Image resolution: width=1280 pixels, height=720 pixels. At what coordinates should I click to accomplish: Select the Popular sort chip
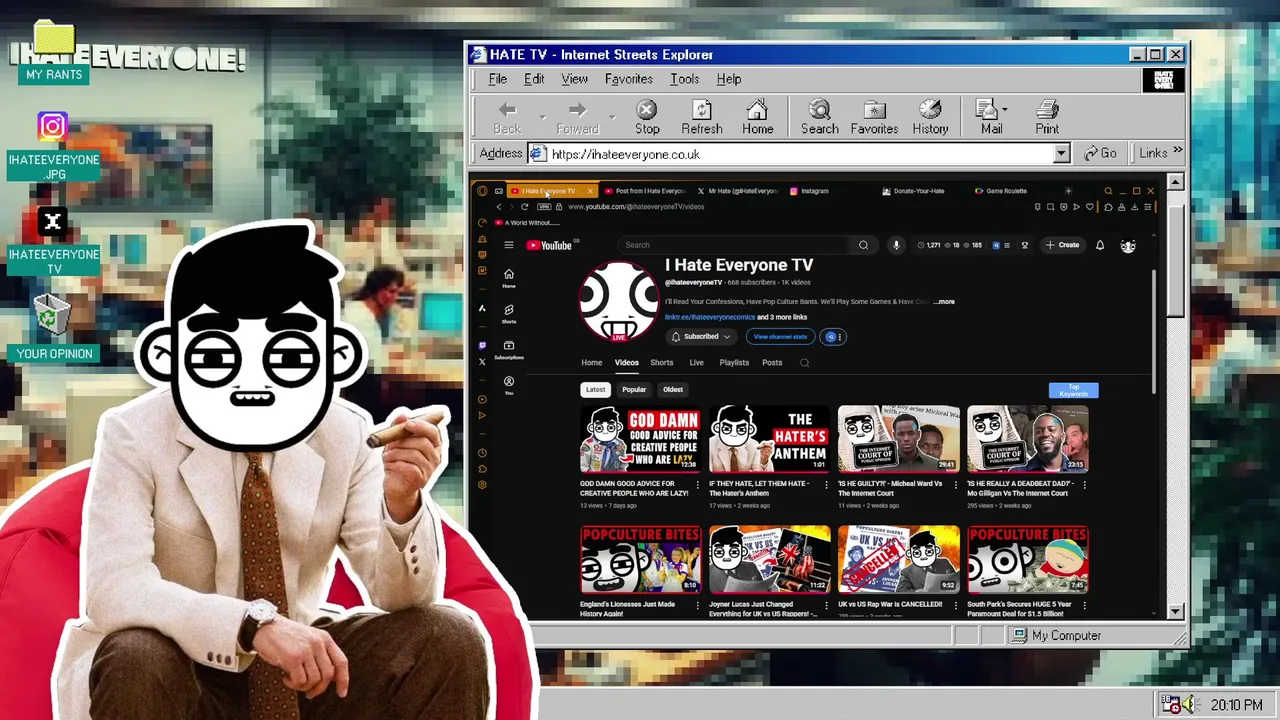click(x=634, y=390)
